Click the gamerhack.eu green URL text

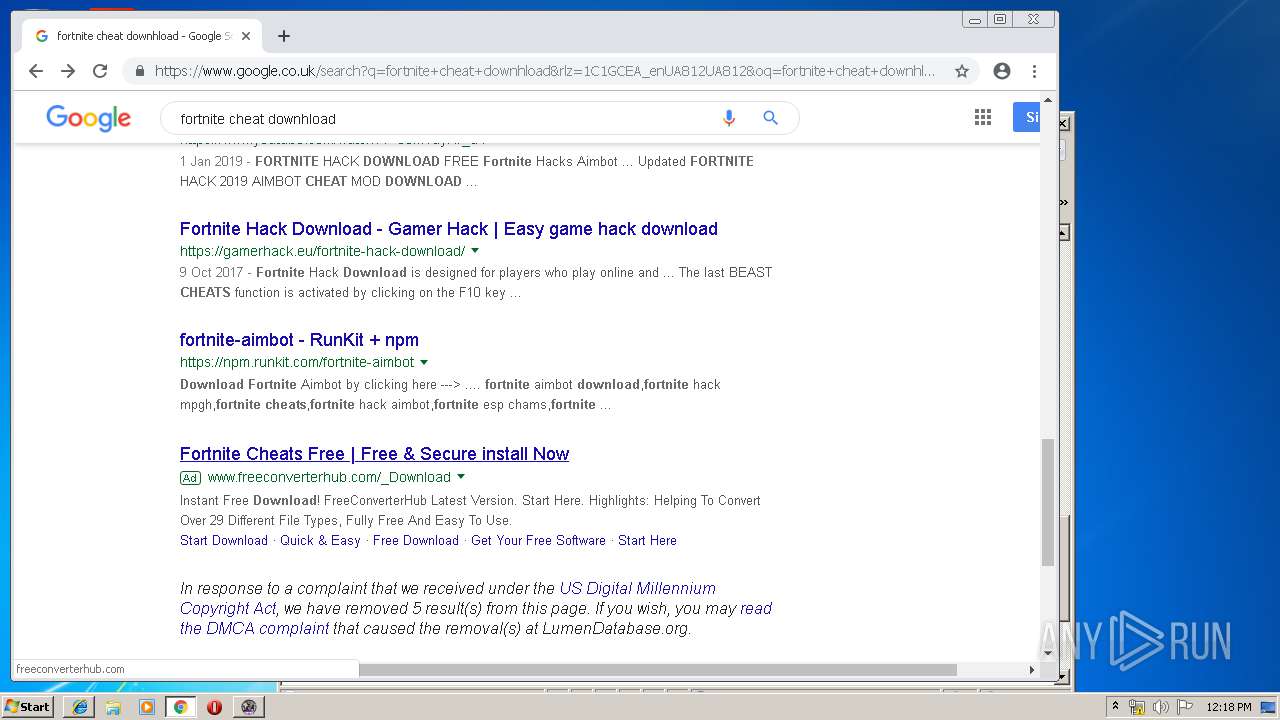tap(322, 251)
